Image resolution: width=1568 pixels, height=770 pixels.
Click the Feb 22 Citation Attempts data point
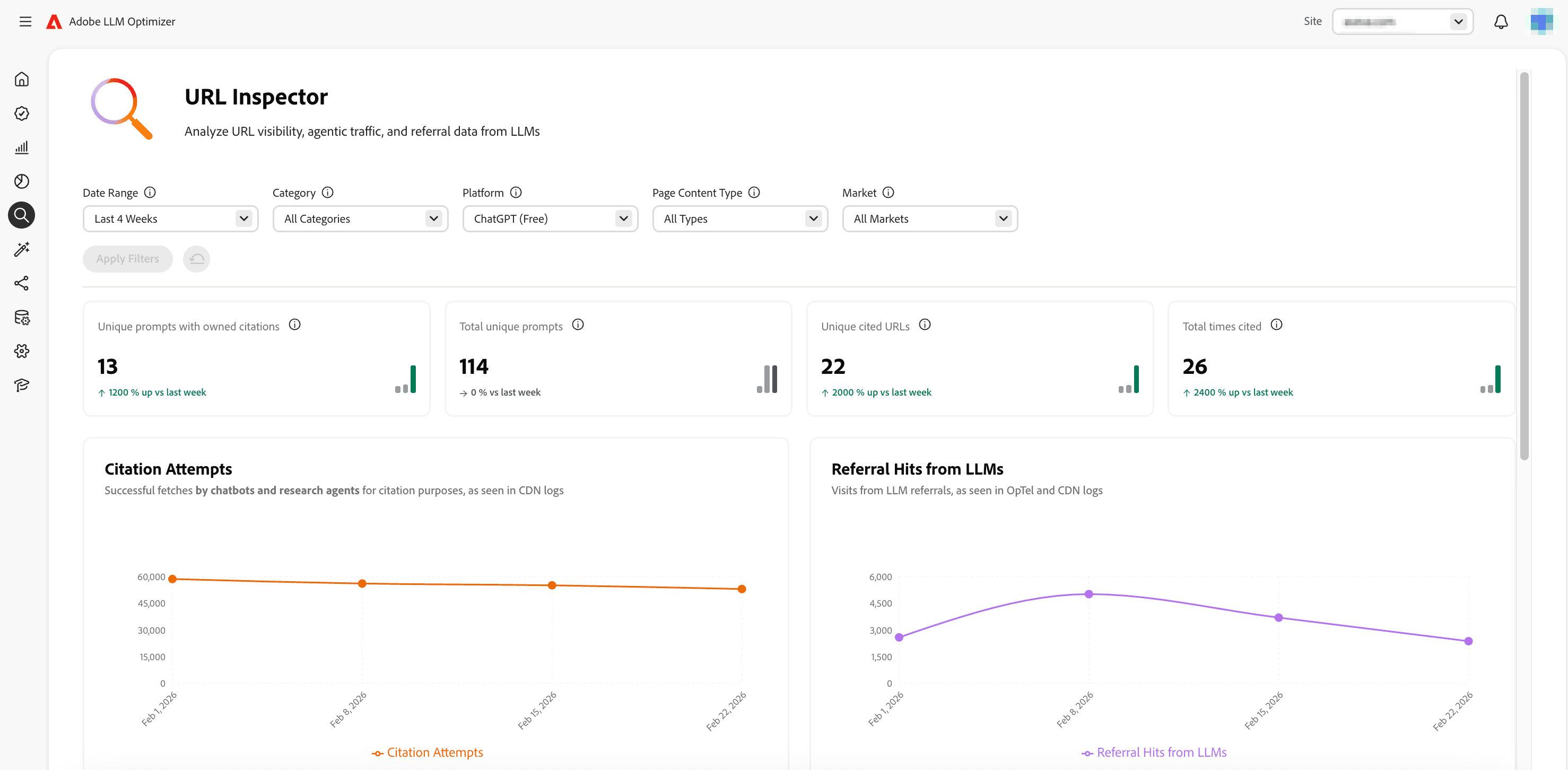click(742, 589)
